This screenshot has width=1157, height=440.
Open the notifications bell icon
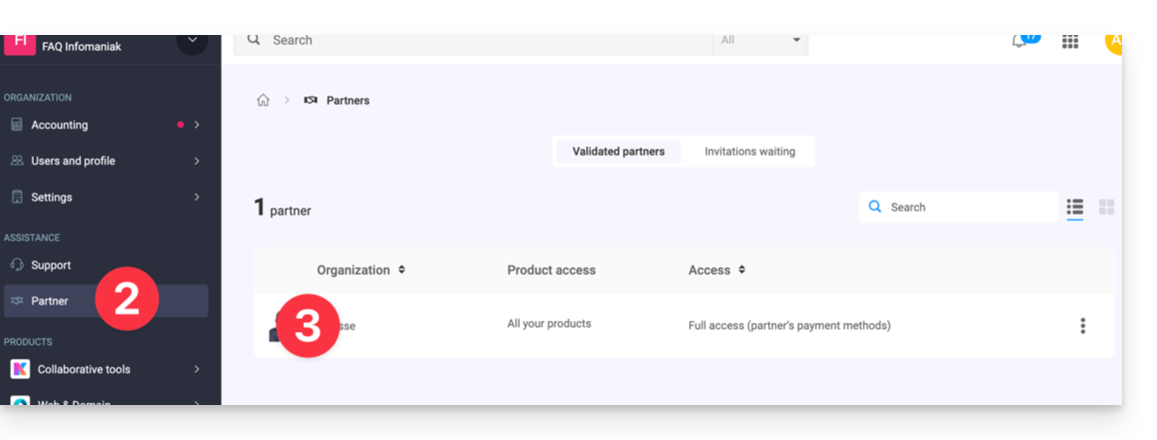[x=1020, y=41]
